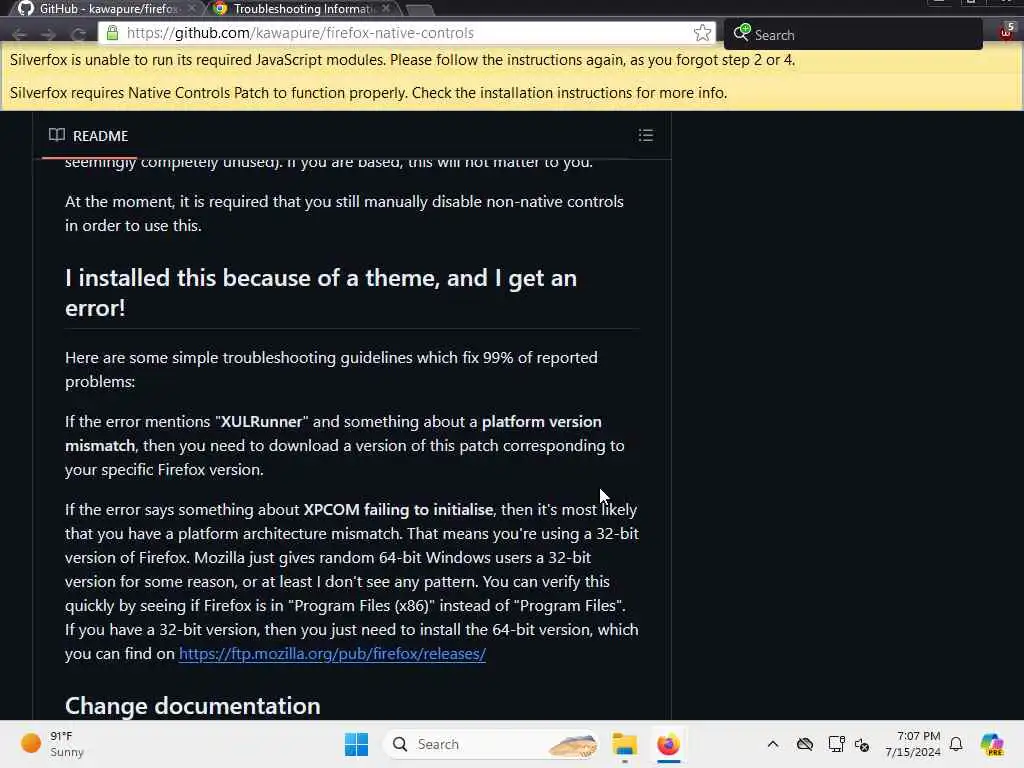Screen dimensions: 1024x768
Task: Click the cloud sync-off tray icon
Action: 805,744
